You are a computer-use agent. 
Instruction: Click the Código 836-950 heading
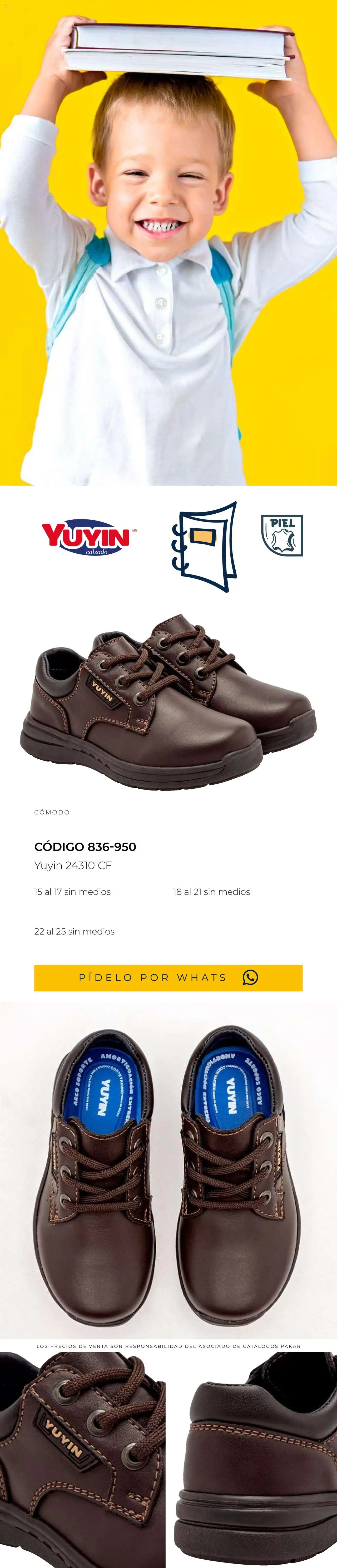(x=85, y=847)
